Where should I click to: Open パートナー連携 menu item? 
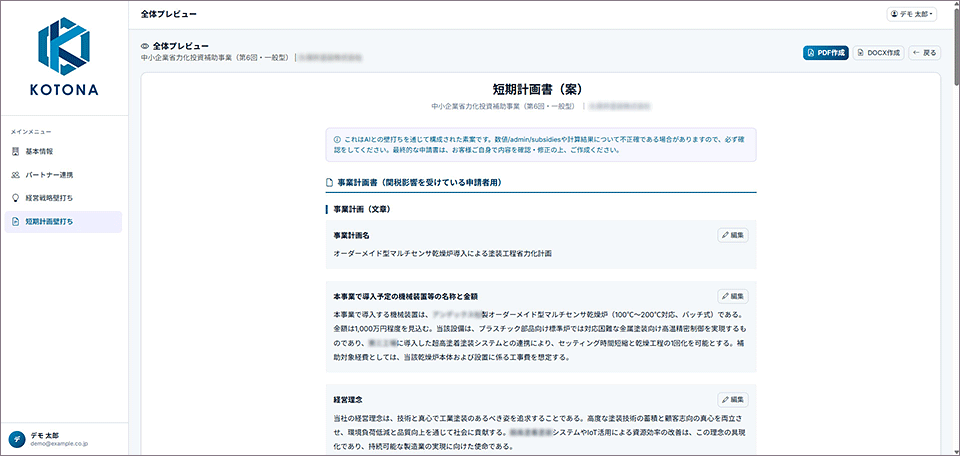63,174
